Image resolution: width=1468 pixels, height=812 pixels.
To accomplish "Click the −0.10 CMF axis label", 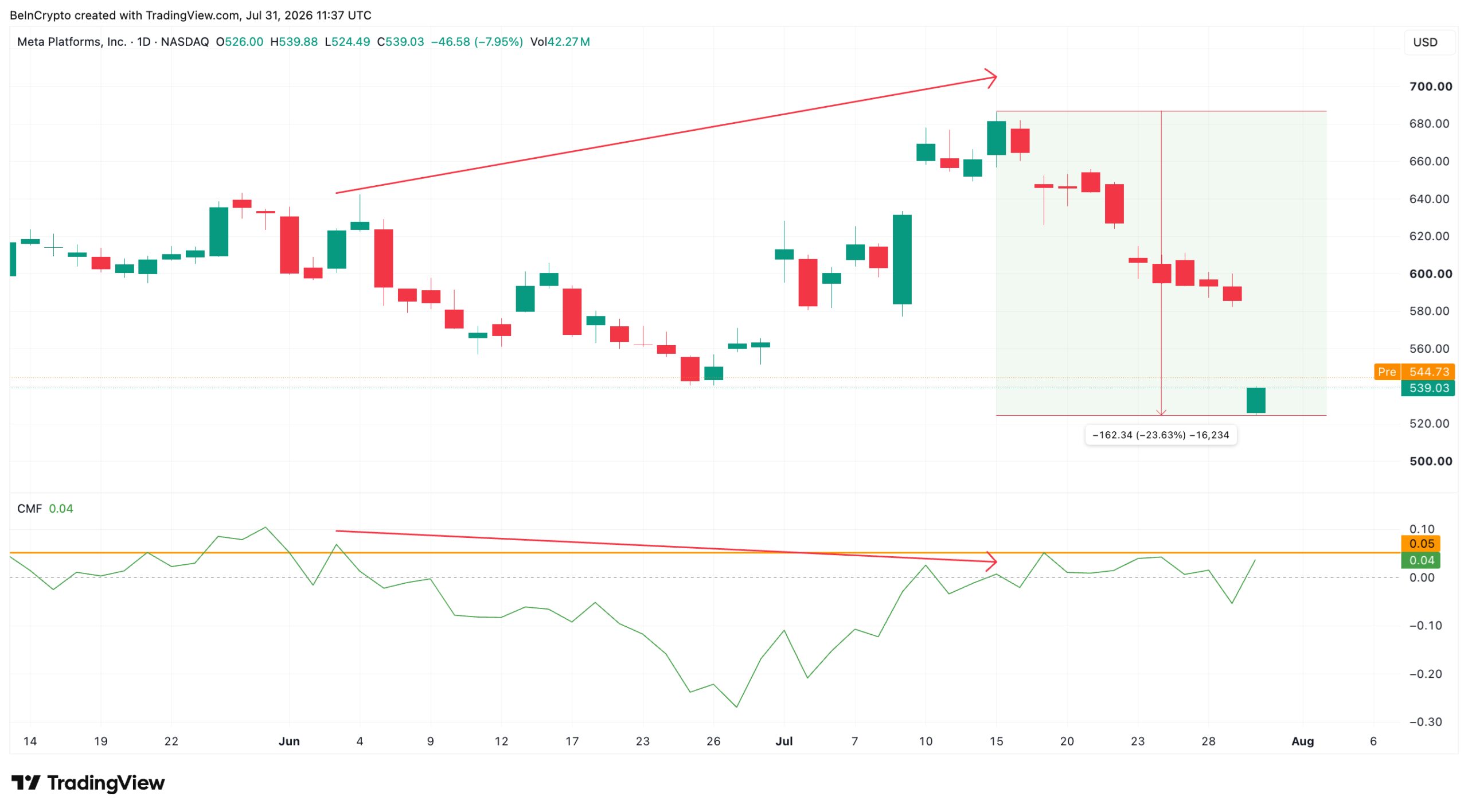I will 1425,626.
